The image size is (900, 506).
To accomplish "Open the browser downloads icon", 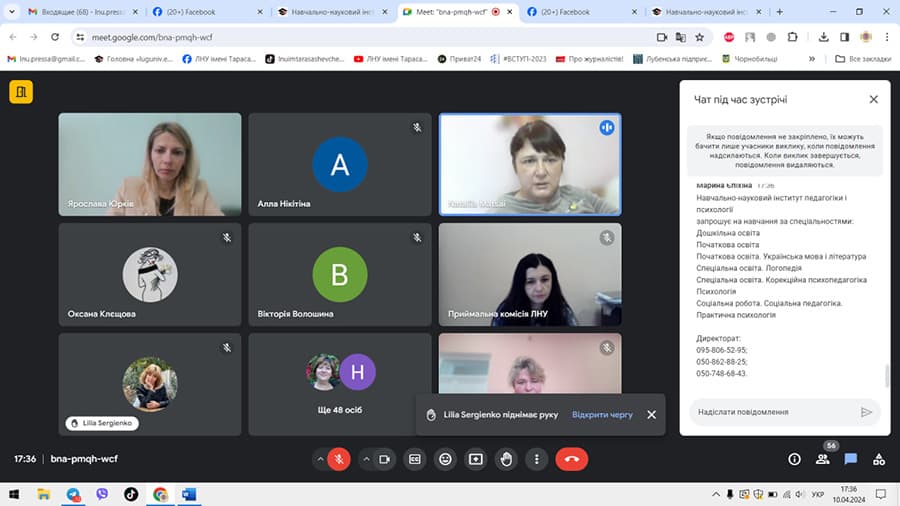I will click(x=824, y=37).
